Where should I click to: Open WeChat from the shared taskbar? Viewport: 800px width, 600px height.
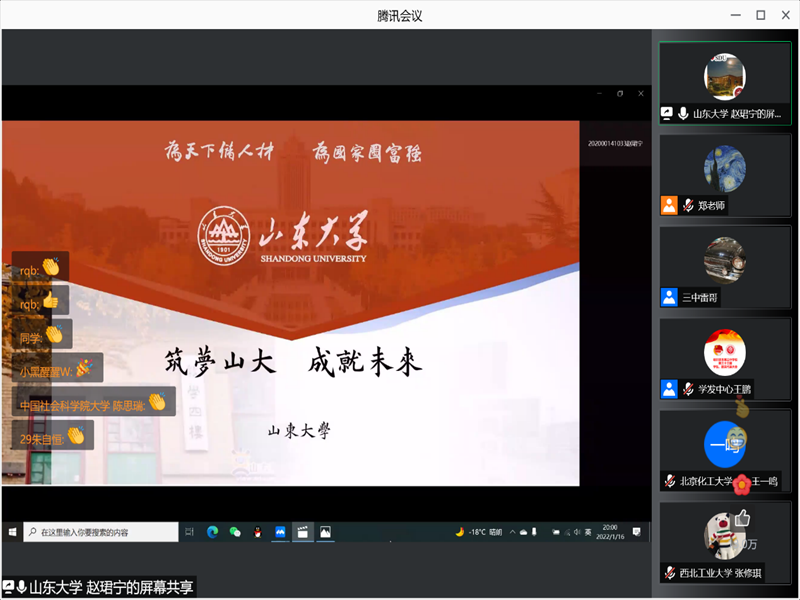pos(235,532)
